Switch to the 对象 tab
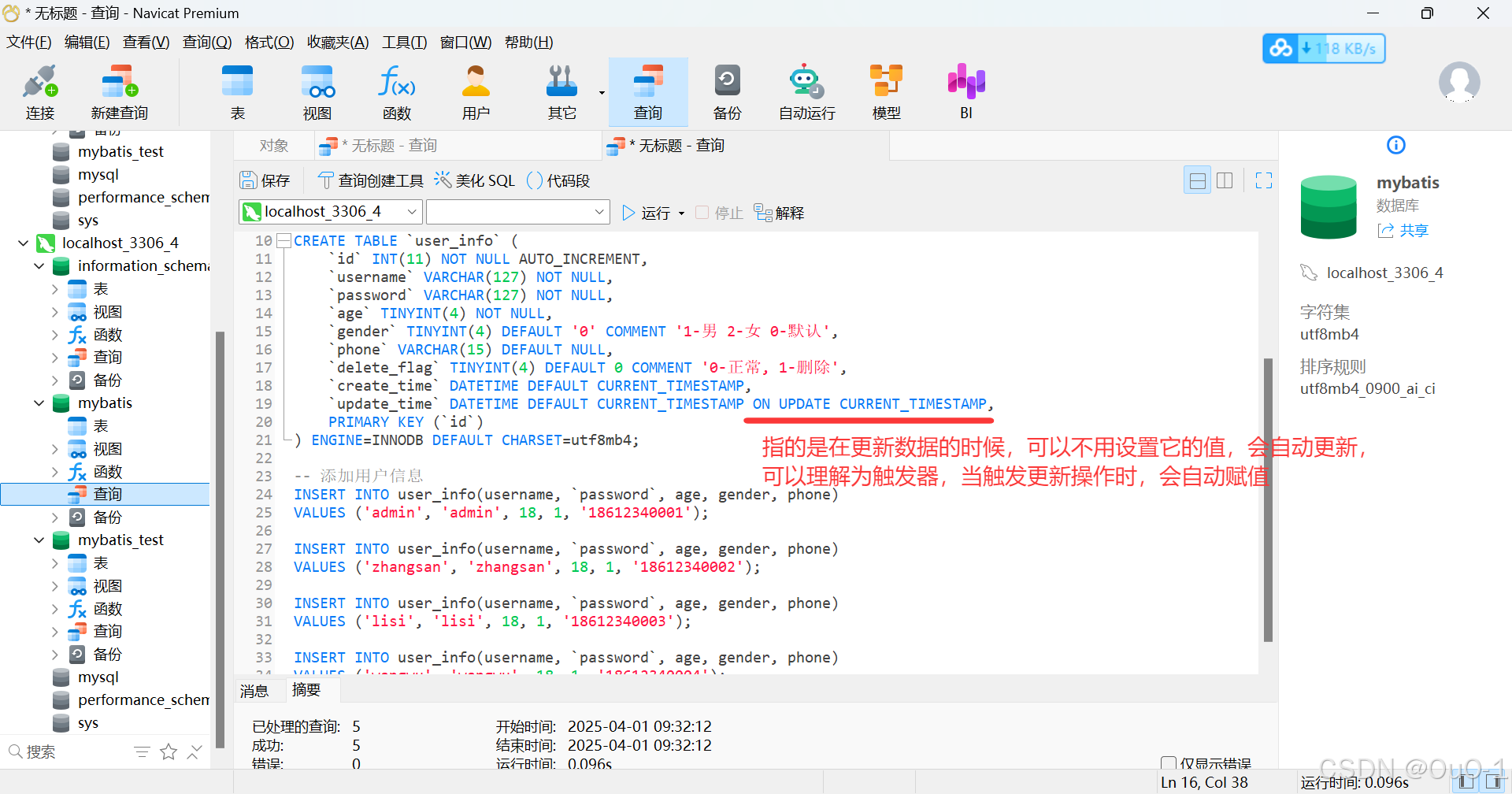1512x794 pixels. [x=274, y=146]
